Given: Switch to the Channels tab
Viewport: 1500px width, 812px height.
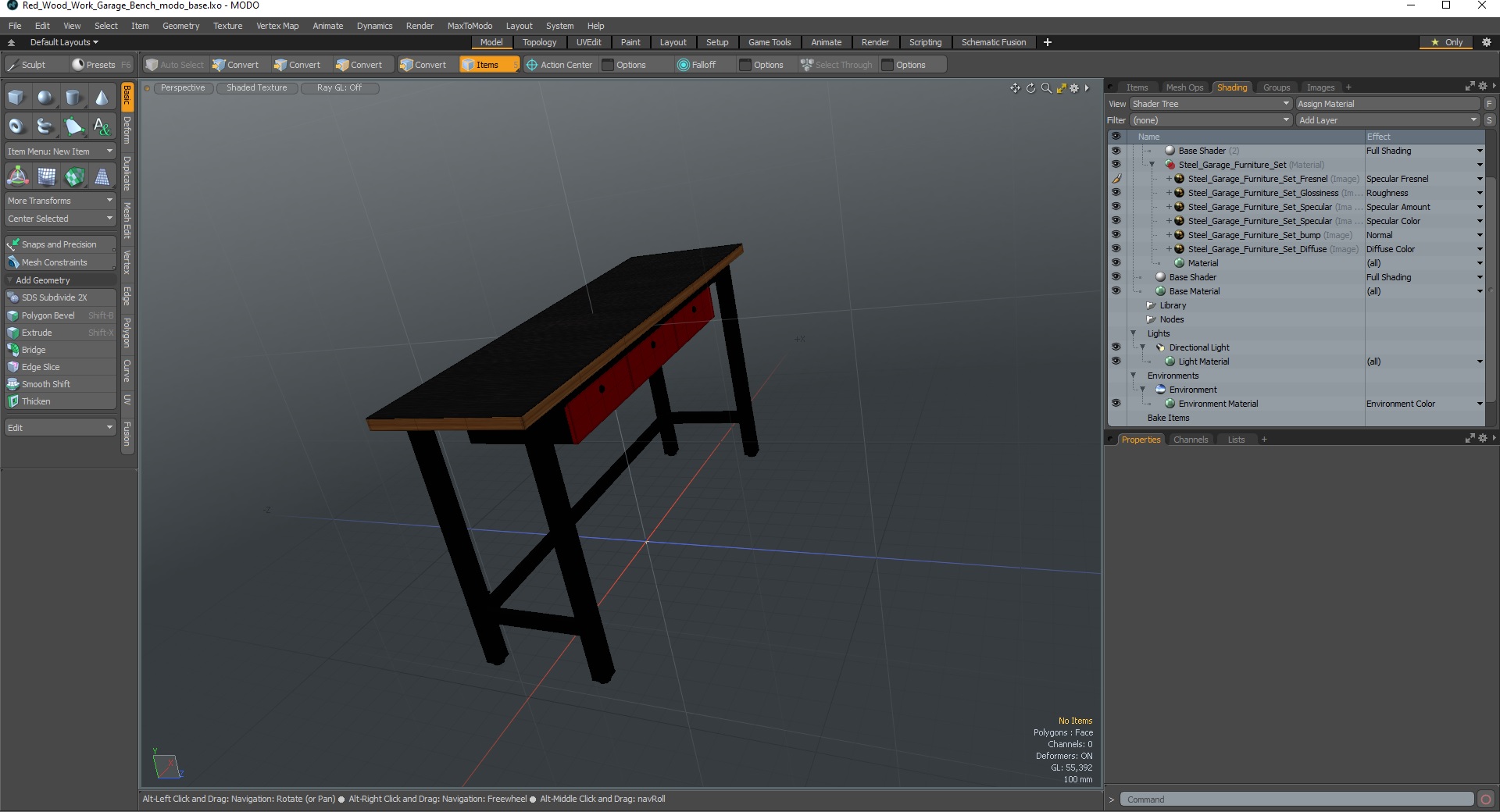Looking at the screenshot, I should (x=1191, y=440).
